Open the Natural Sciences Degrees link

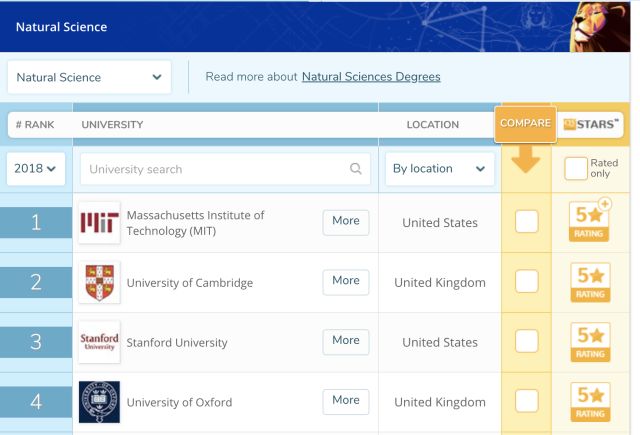click(371, 77)
